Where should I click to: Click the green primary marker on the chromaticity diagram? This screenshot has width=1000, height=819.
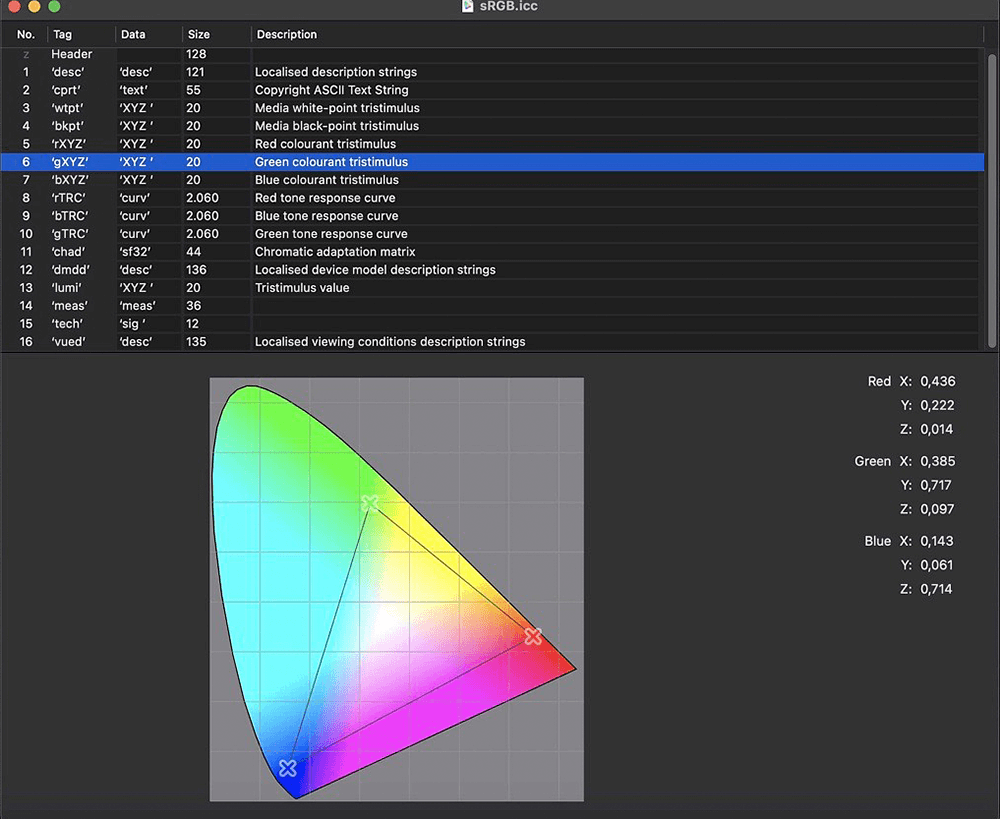click(x=369, y=504)
